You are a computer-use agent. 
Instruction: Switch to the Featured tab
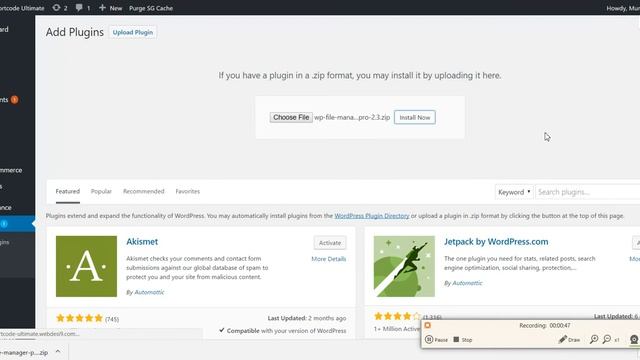[x=68, y=191]
